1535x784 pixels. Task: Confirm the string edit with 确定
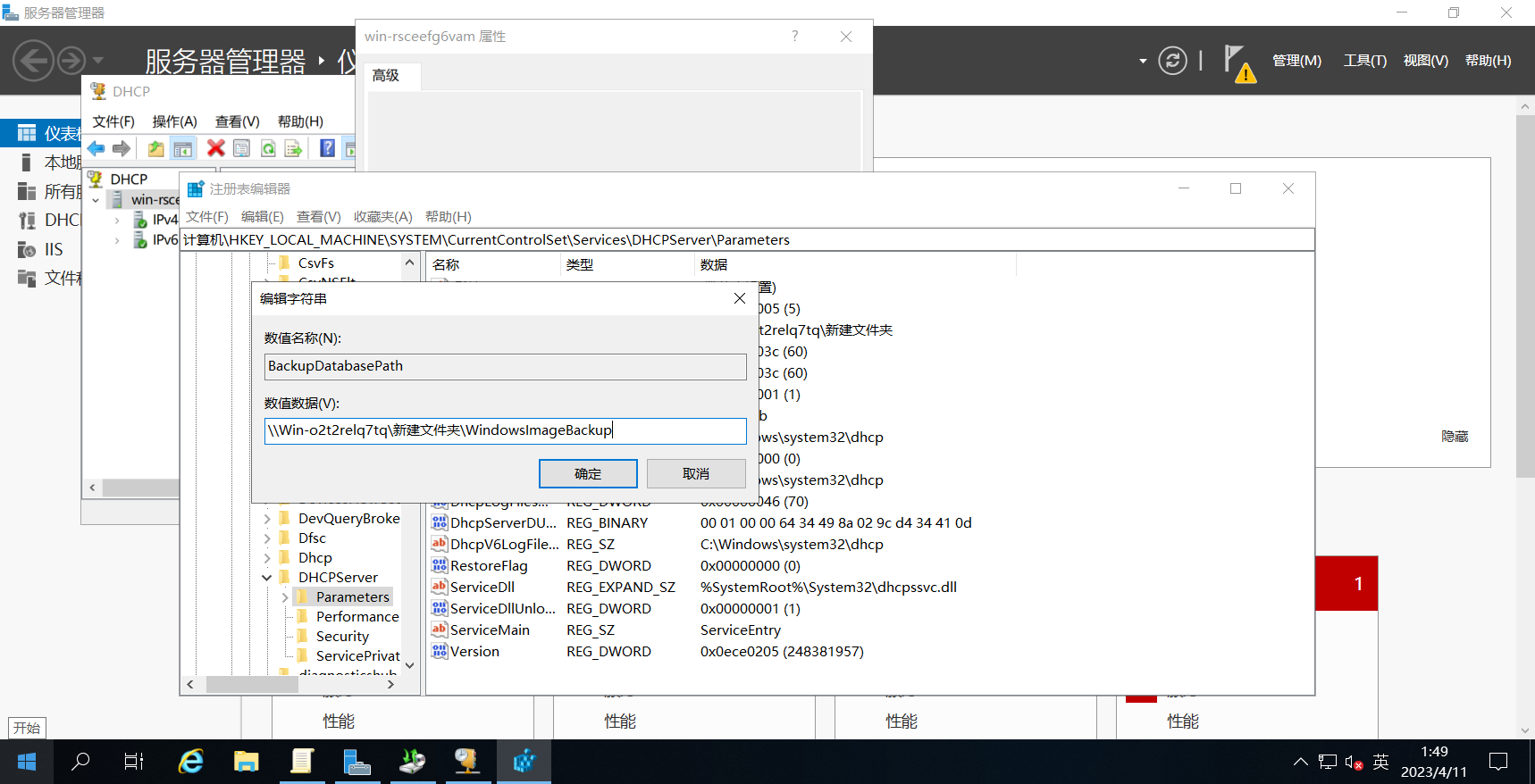[588, 473]
